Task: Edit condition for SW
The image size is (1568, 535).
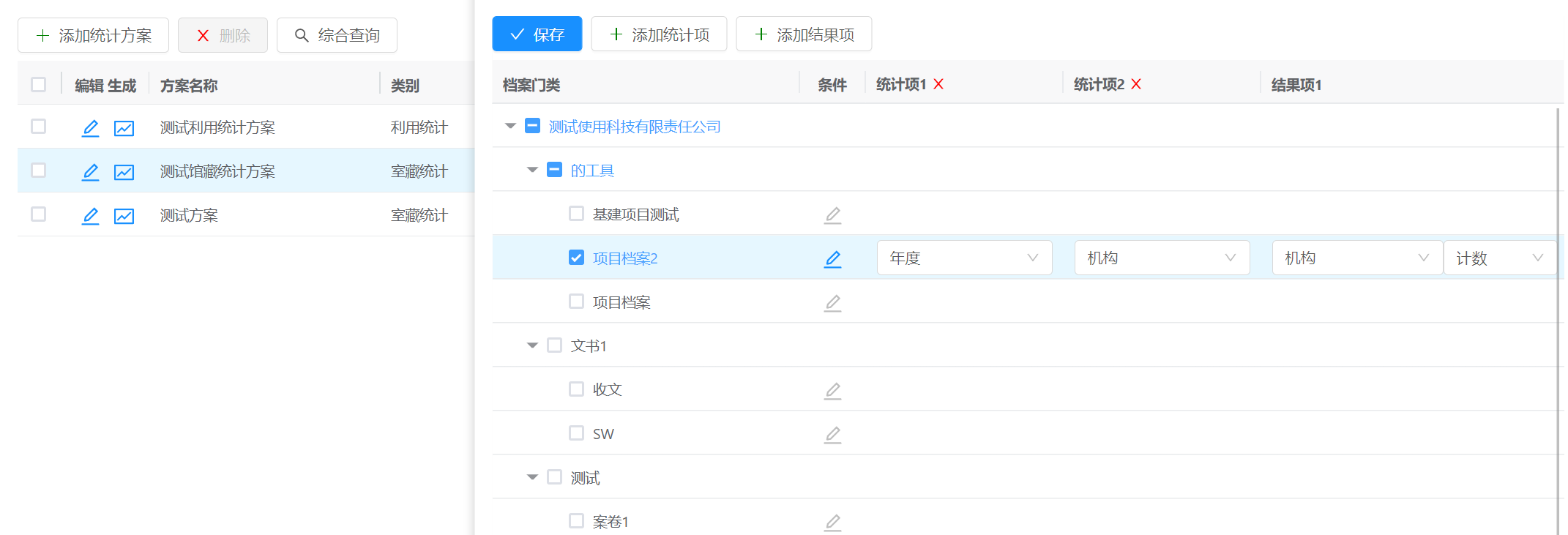Action: point(832,435)
